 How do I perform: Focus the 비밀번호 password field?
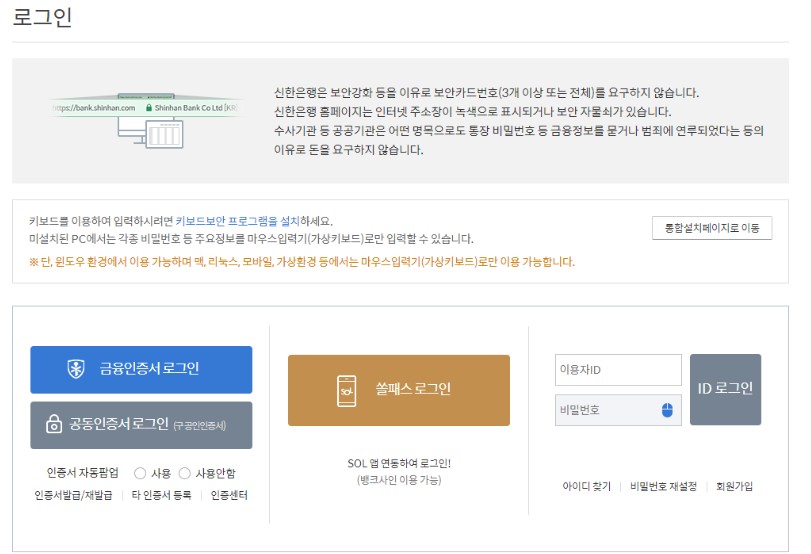618,410
